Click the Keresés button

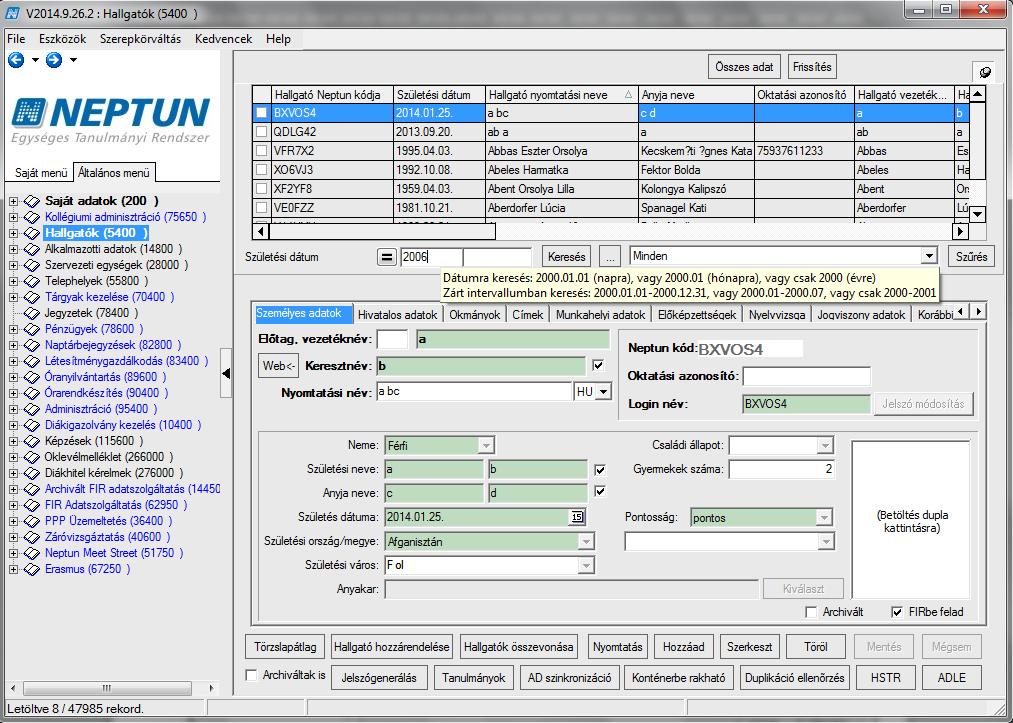click(x=567, y=257)
